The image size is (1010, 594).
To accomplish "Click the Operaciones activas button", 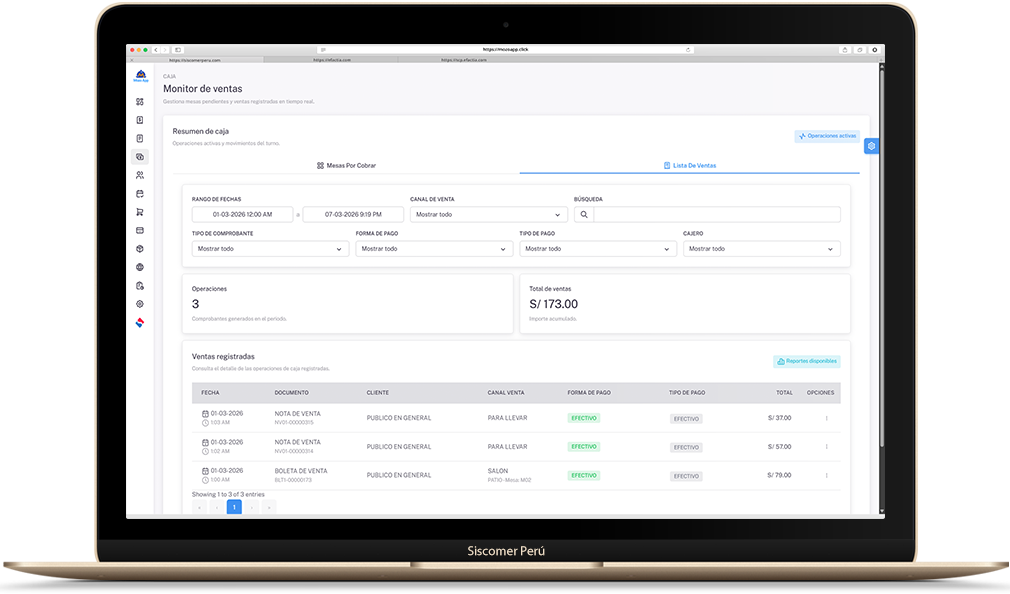I will tap(827, 136).
